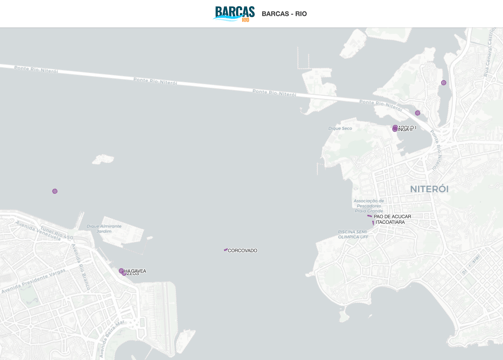Click the Avenida Presidente Vargas street label
Image resolution: width=503 pixels, height=360 pixels.
click(x=33, y=282)
